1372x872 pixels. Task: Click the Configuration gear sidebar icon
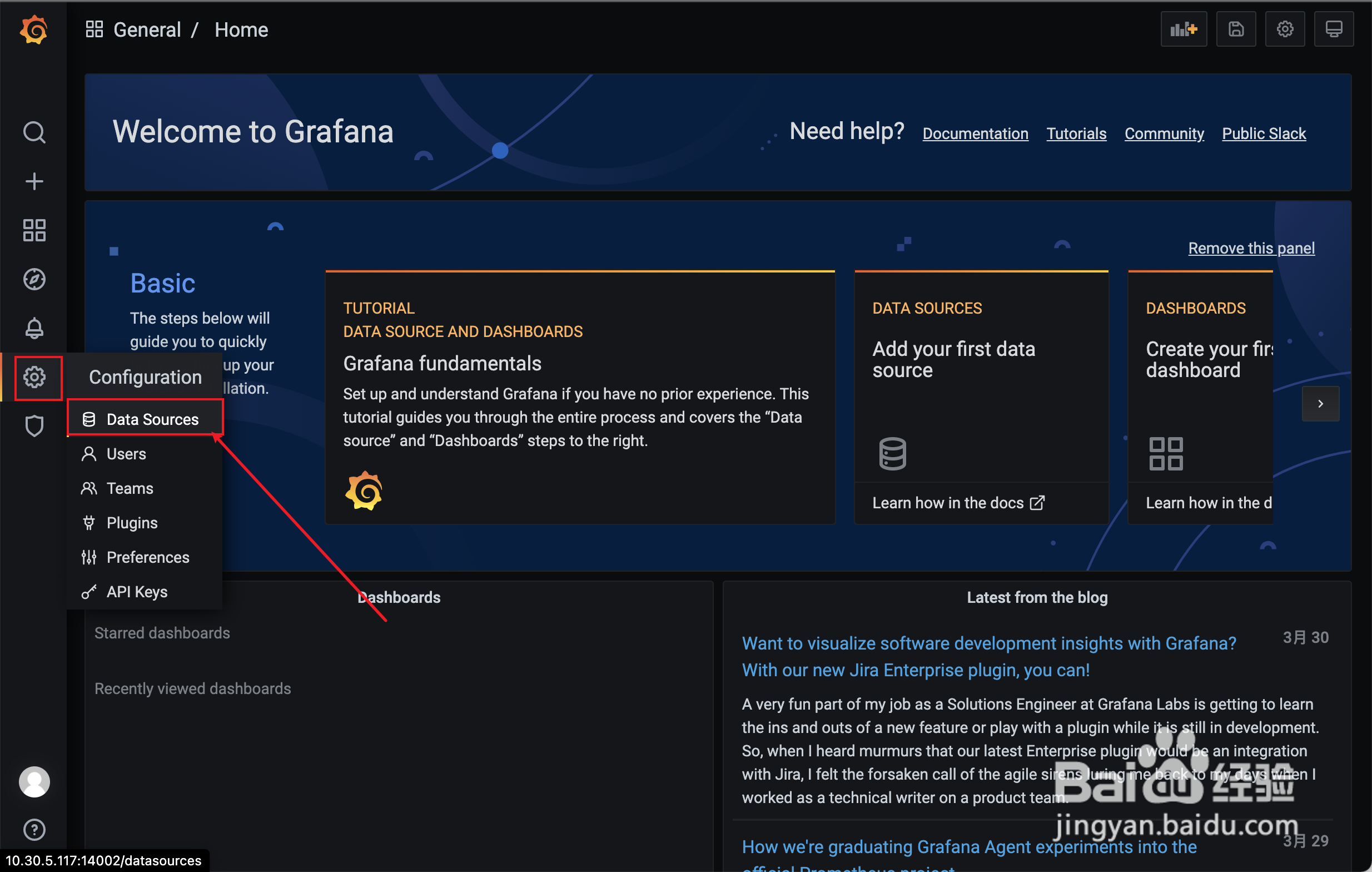[34, 377]
